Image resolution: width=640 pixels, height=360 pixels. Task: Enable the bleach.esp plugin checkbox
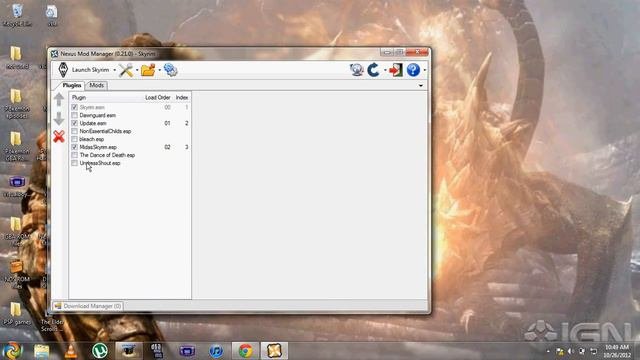[x=74, y=139]
